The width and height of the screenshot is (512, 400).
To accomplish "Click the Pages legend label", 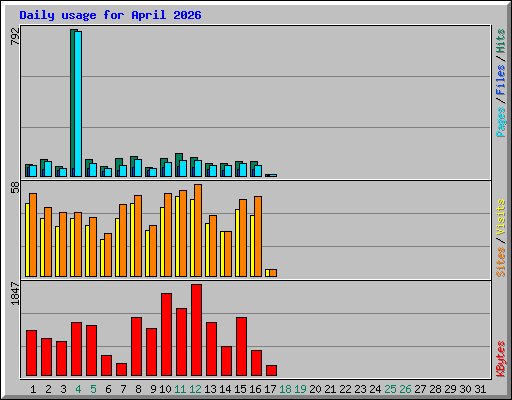I will [500, 122].
